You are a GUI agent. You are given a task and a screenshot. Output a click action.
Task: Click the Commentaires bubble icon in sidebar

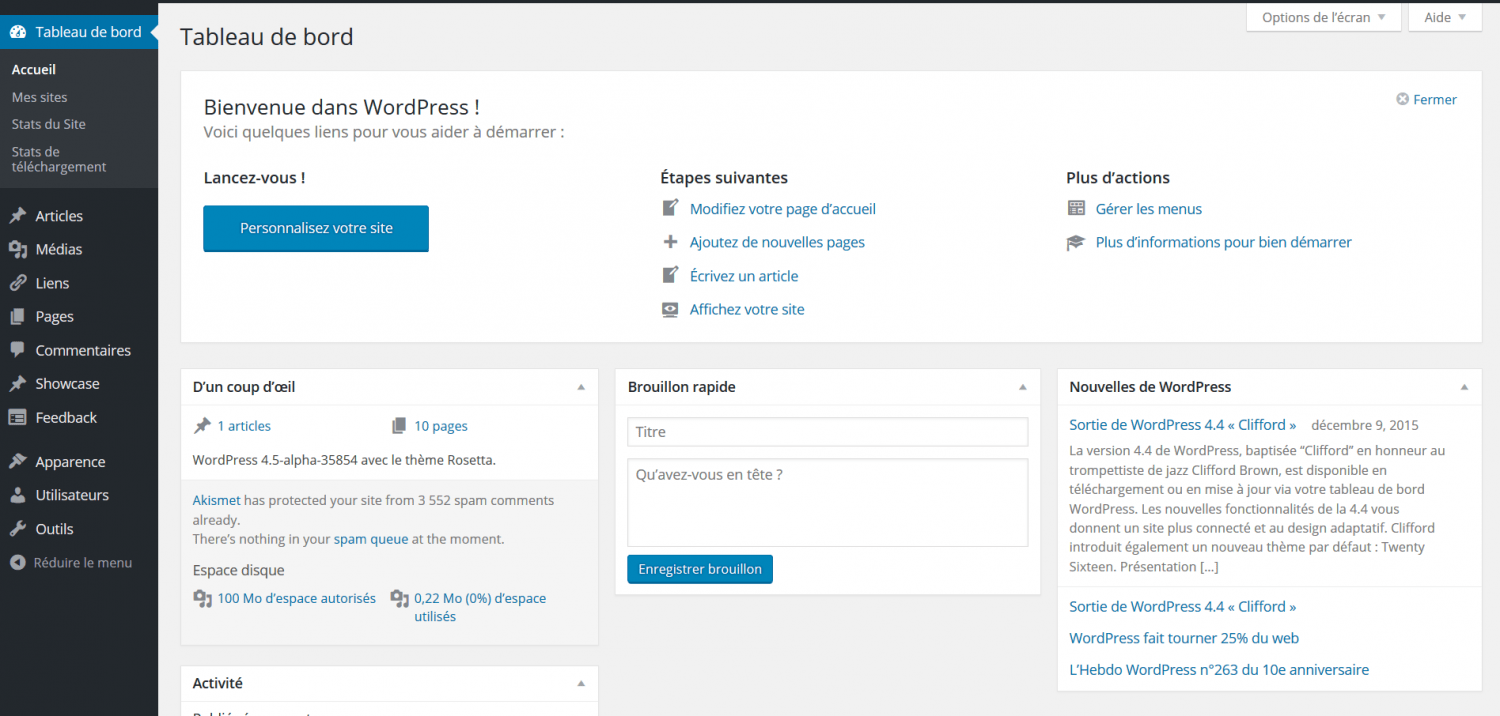[x=18, y=351]
